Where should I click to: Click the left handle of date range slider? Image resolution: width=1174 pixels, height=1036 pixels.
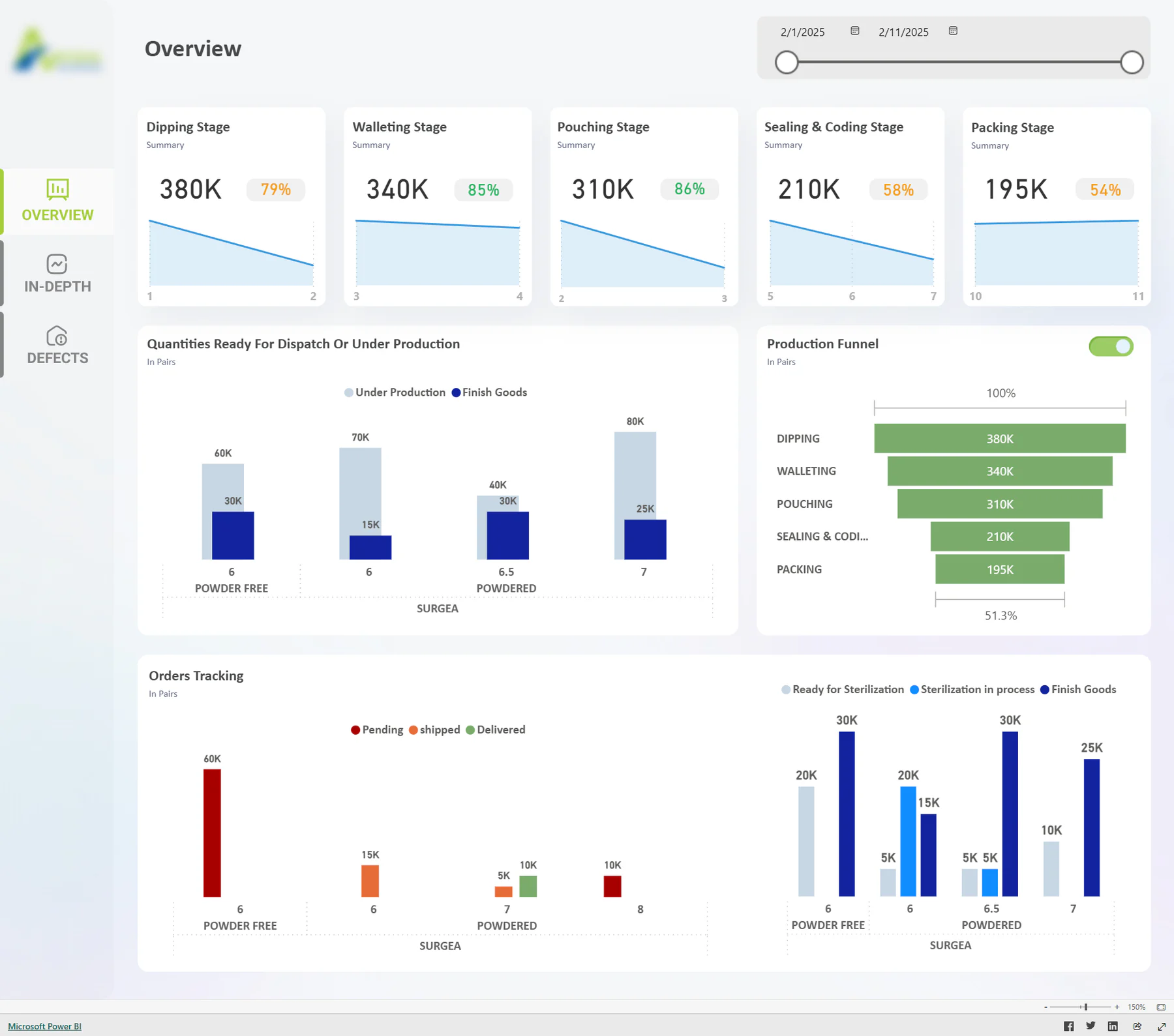coord(787,63)
